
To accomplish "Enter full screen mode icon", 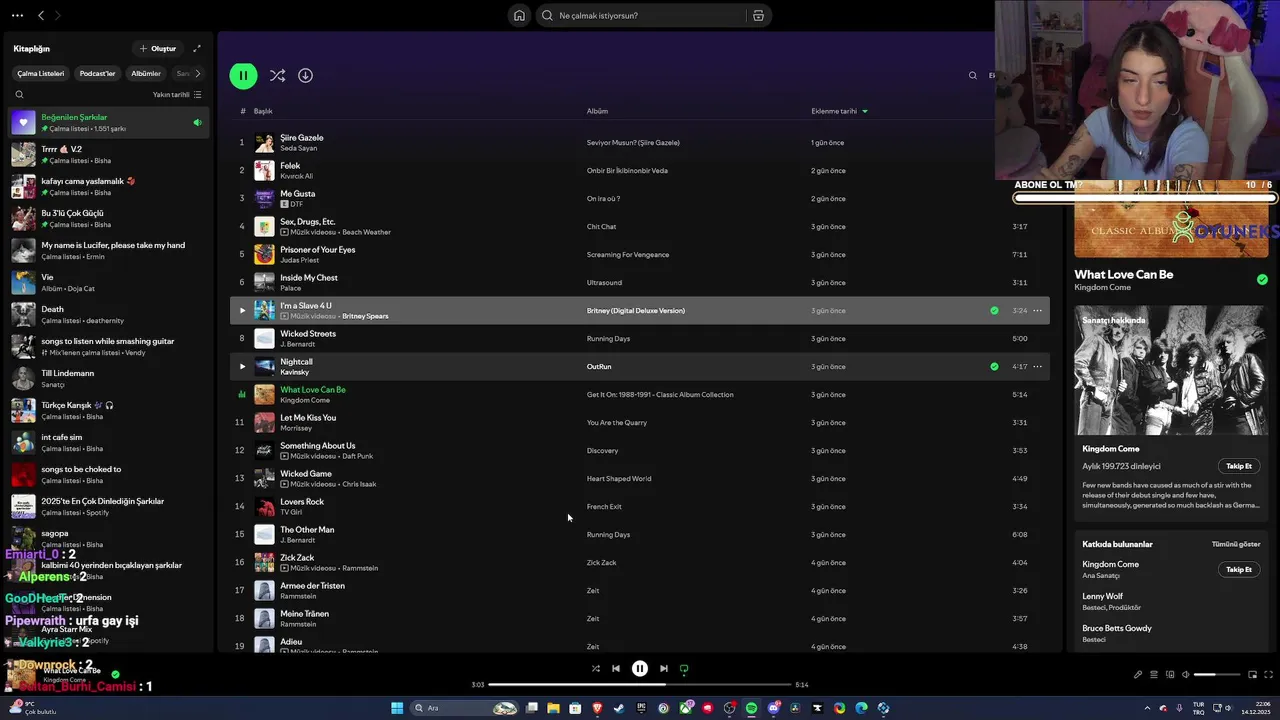I will (1270, 675).
